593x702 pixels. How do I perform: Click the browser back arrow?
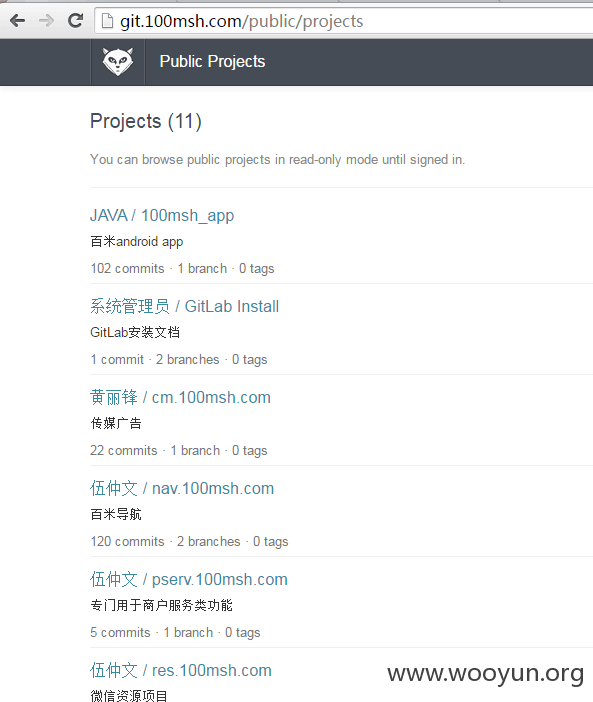click(17, 21)
